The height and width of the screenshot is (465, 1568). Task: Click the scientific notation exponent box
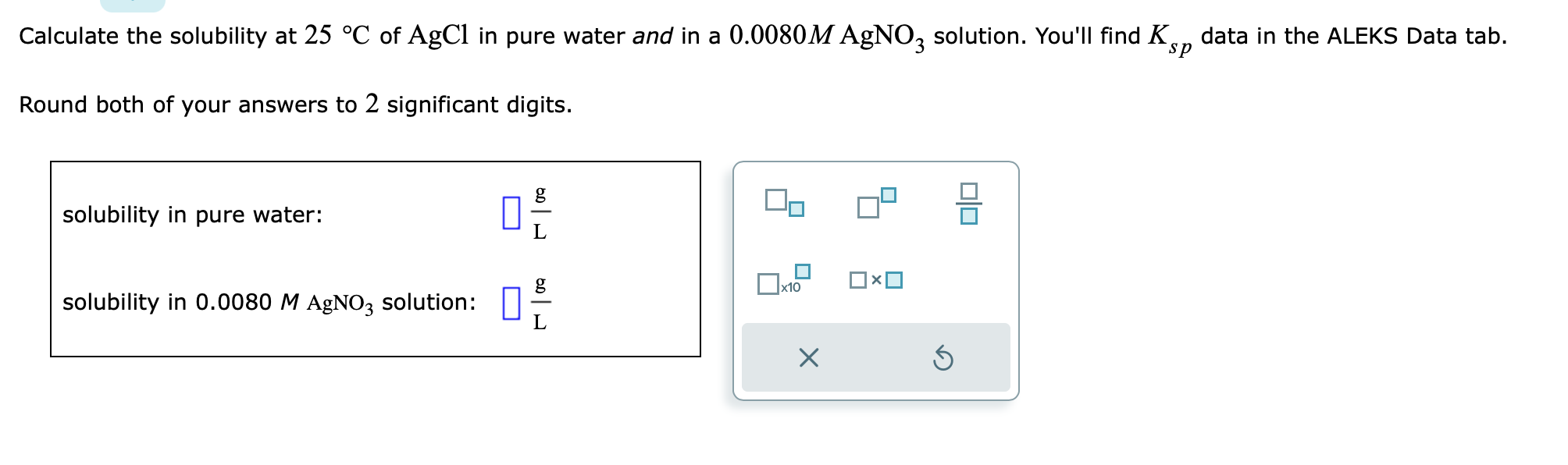802,270
